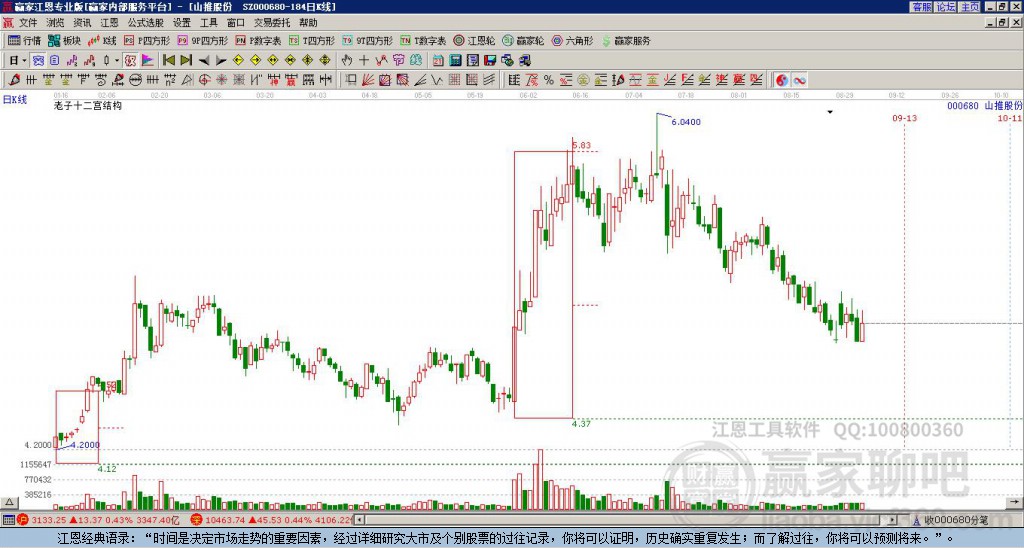Jump to last bar with green skip-forward icon
The height and width of the screenshot is (548, 1024).
point(186,60)
